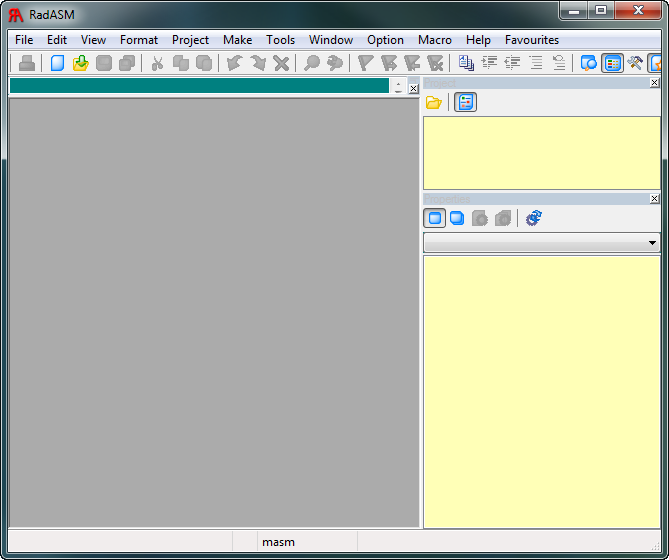Toggle the partially hidden rightmost toolbar button
This screenshot has width=669, height=560.
pyautogui.click(x=655, y=63)
